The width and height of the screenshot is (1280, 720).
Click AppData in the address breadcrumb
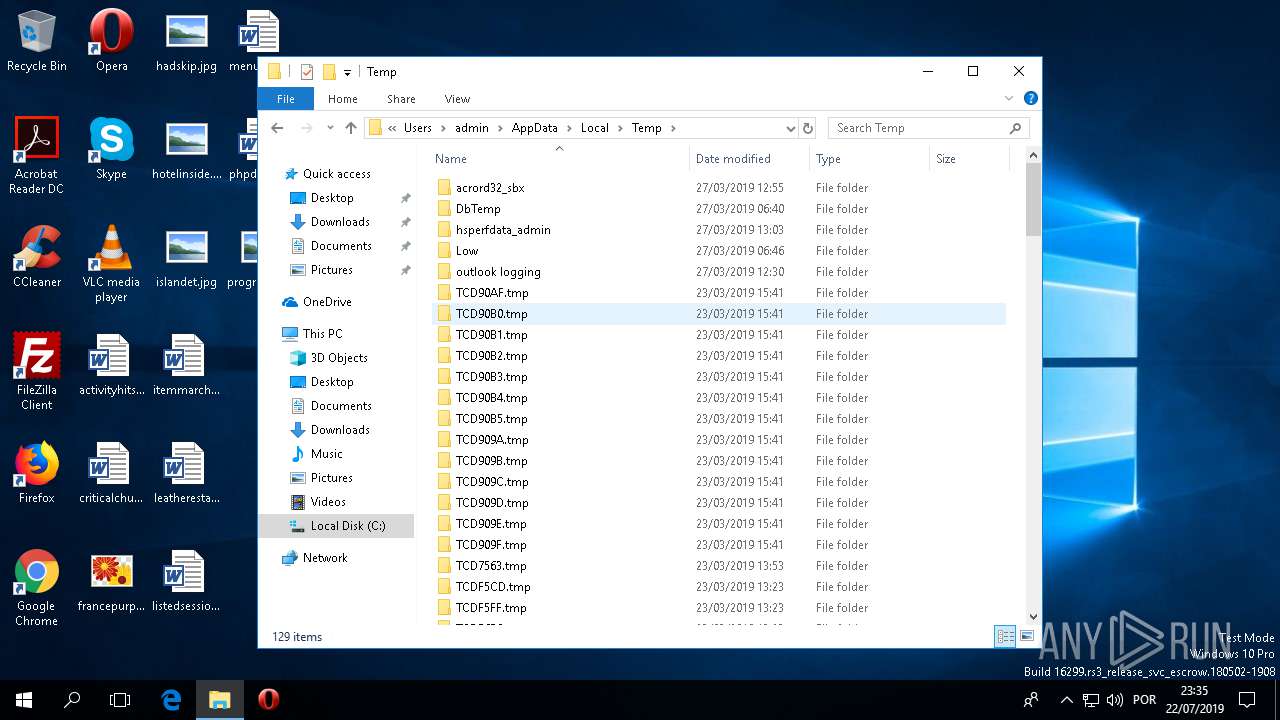point(534,128)
